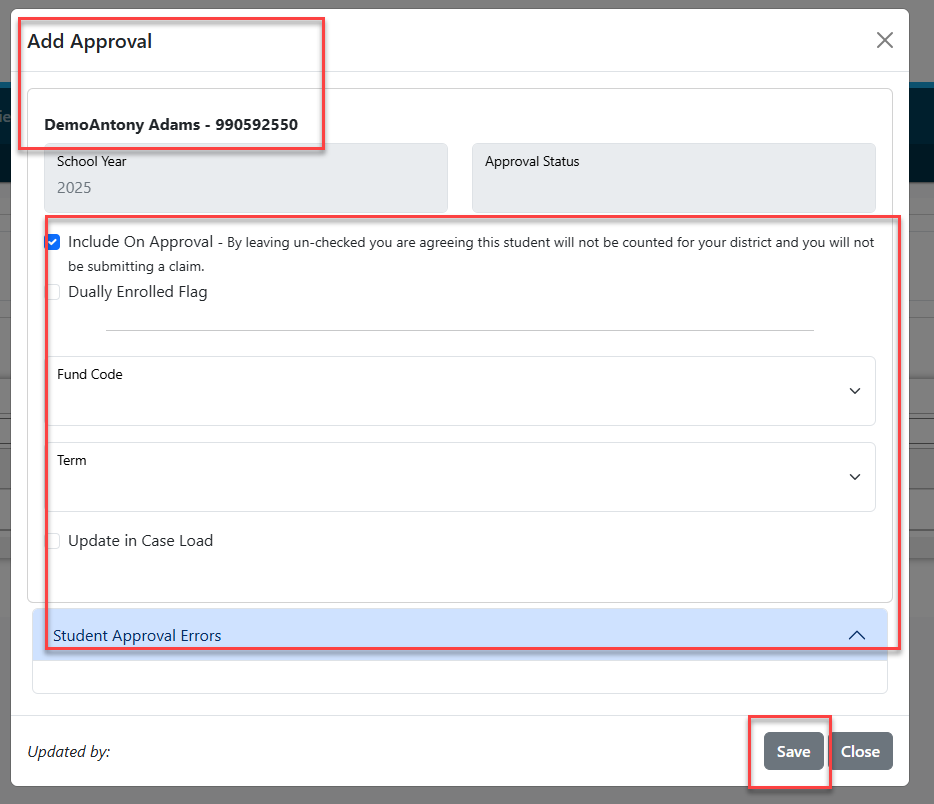Save the approval
This screenshot has height=804, width=934.
click(x=793, y=751)
